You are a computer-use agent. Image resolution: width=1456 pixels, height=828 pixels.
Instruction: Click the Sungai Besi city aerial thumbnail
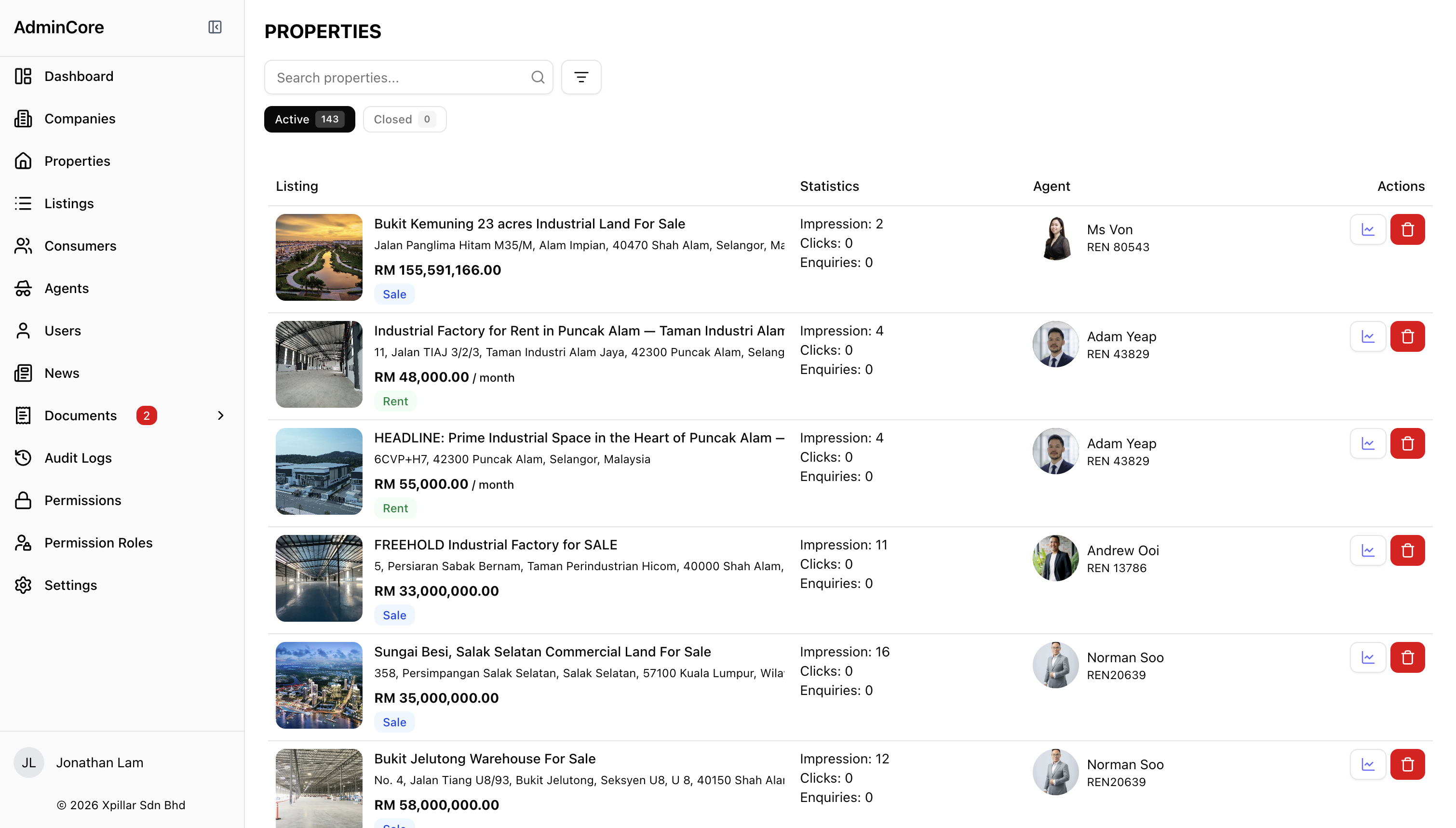coord(319,685)
